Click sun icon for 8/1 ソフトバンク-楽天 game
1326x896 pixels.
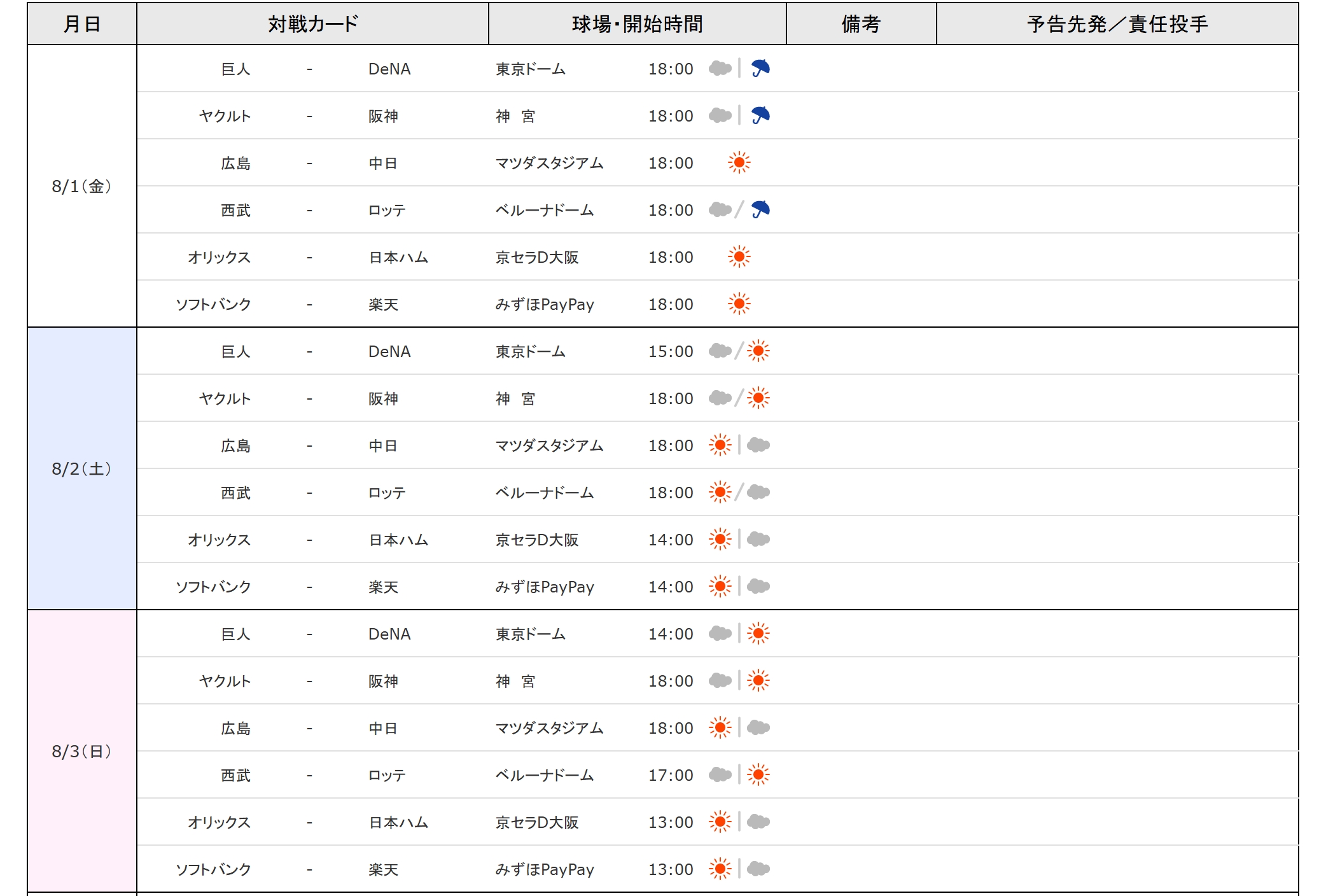[739, 304]
